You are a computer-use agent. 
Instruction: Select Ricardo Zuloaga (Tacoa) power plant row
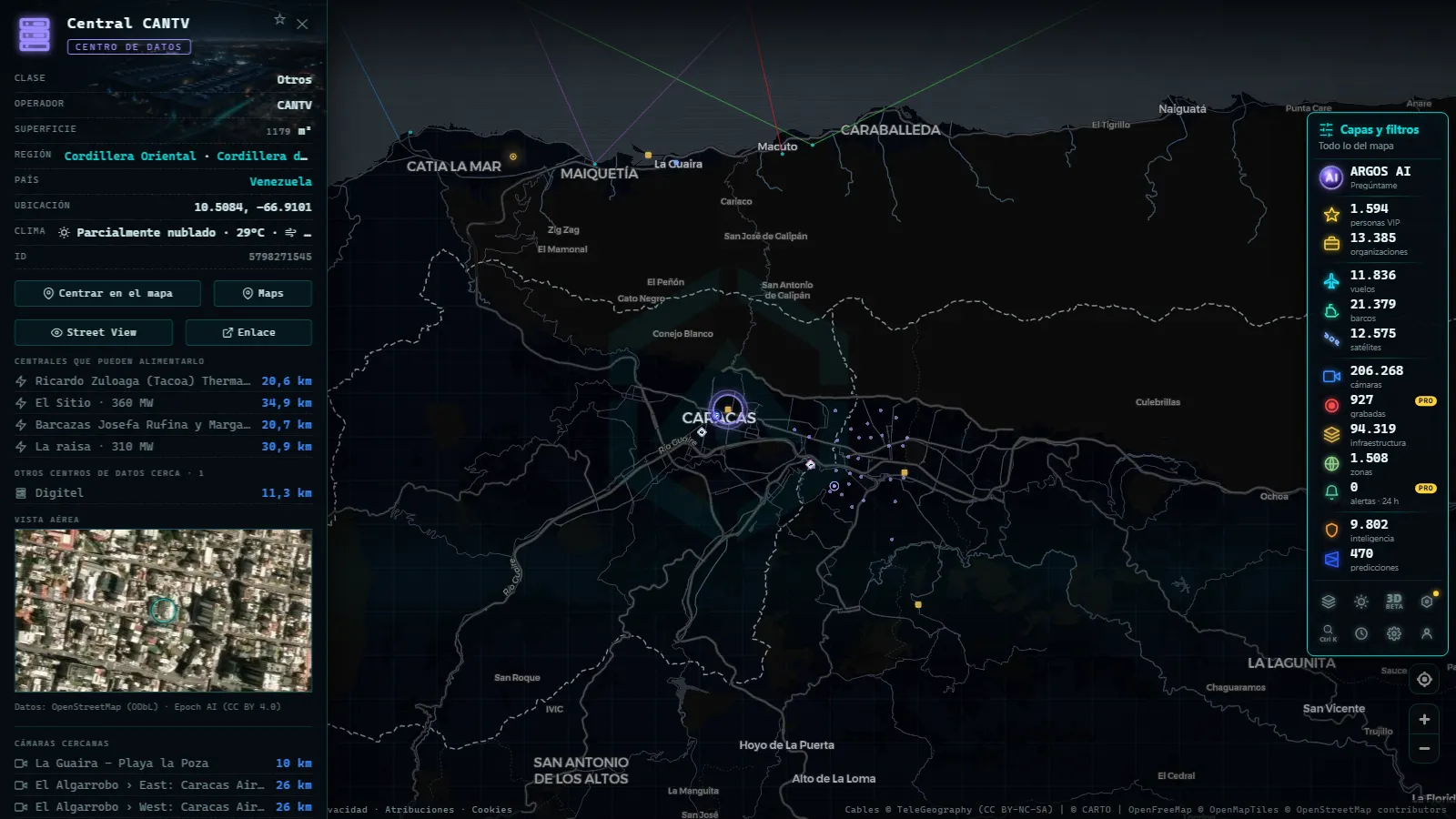pyautogui.click(x=163, y=381)
